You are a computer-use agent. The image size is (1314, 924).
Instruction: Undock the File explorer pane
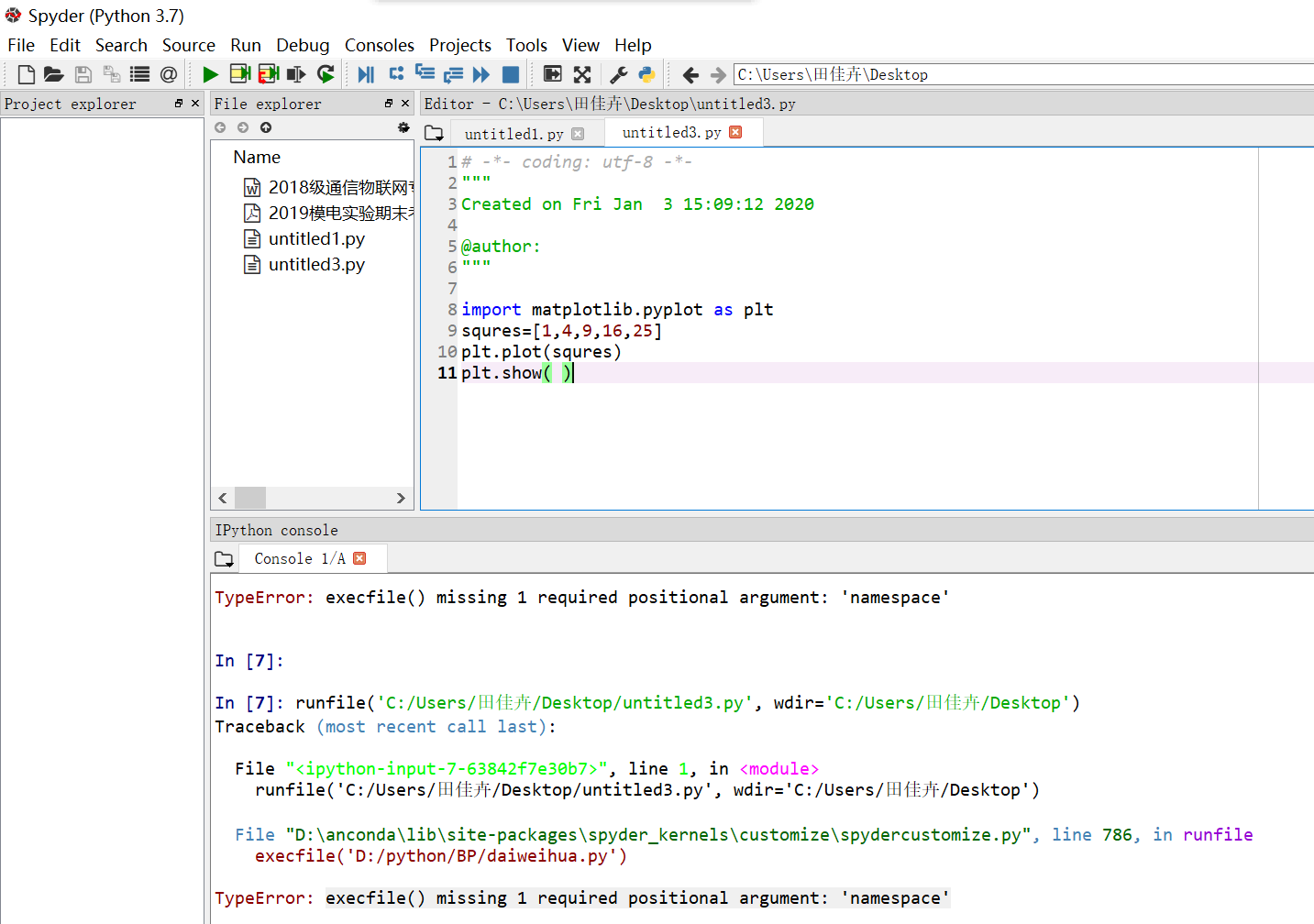[389, 104]
